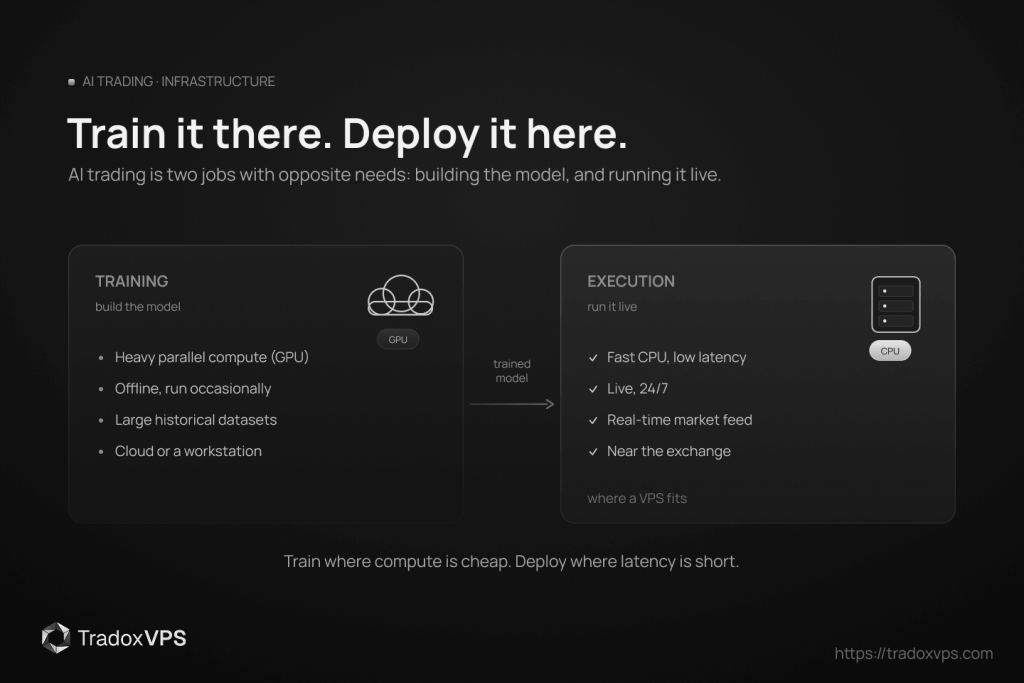The image size is (1024, 683).
Task: Click the checkmark beside Near the exchange
Action: [593, 451]
